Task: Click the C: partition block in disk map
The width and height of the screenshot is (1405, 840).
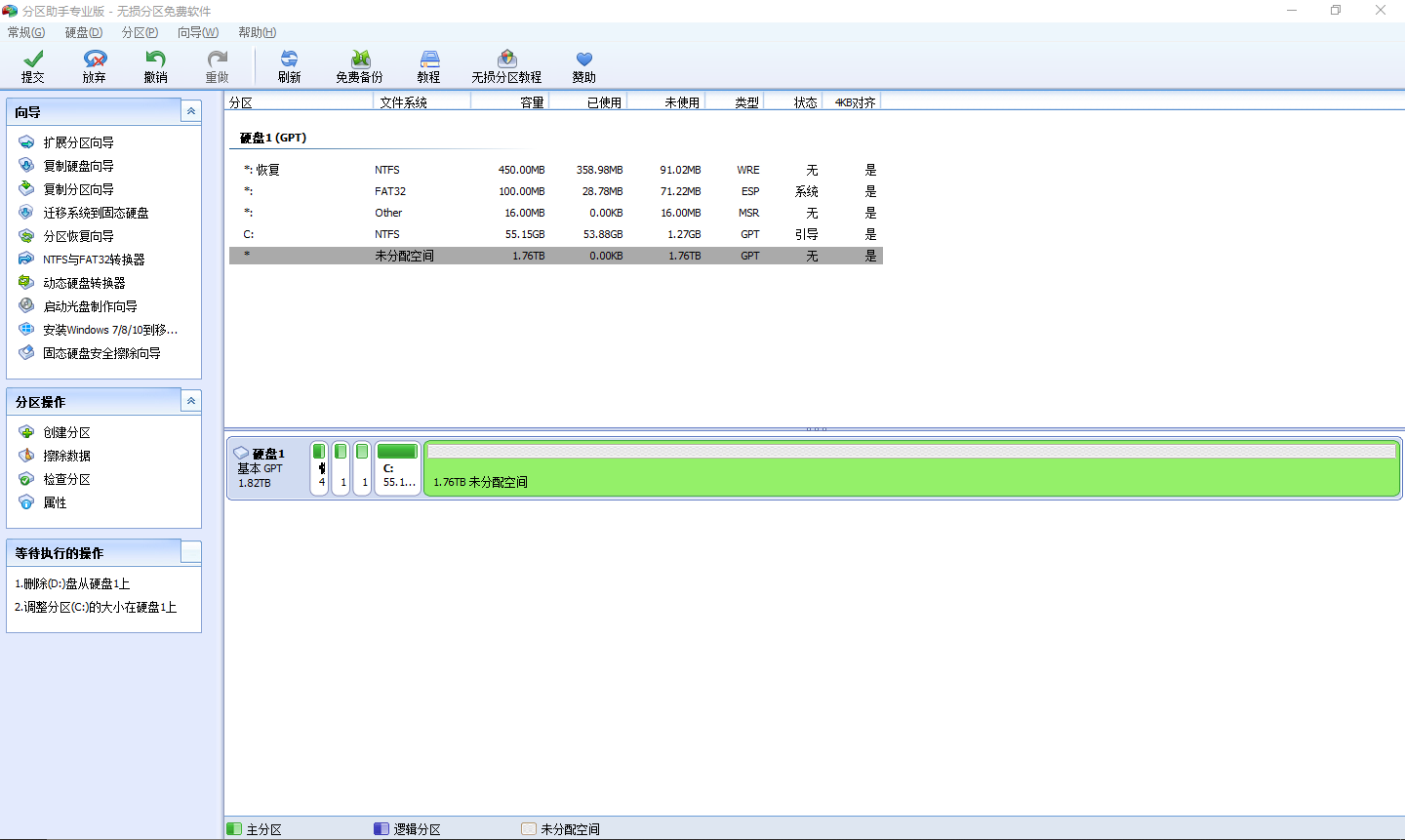Action: click(x=398, y=469)
